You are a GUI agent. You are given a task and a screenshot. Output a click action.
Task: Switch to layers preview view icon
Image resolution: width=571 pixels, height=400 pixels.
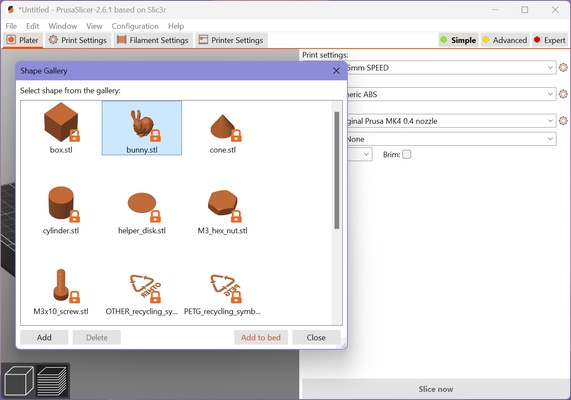tap(53, 381)
